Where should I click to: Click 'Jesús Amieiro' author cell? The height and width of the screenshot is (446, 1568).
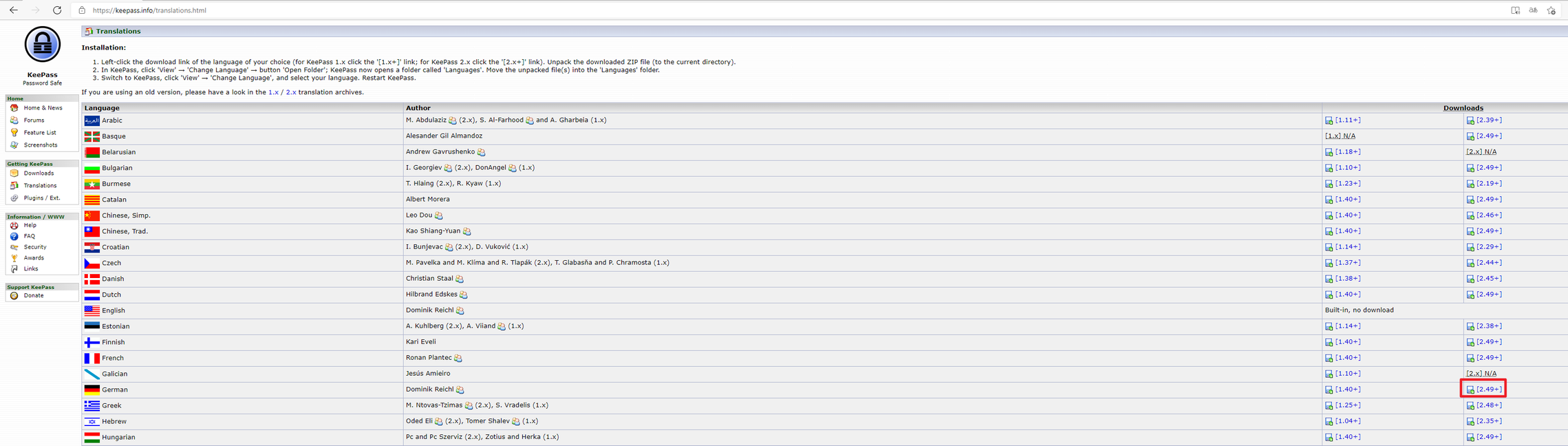[x=862, y=374]
